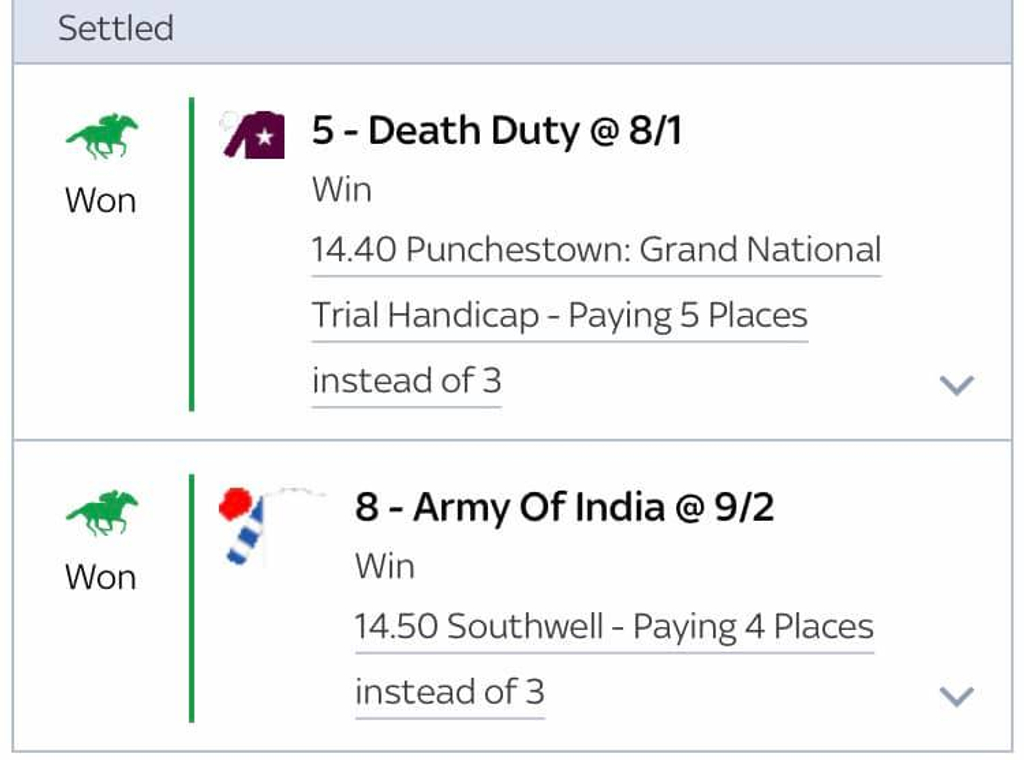Click the green horse icon beside Army Of India
1024x760 pixels.
[x=102, y=513]
